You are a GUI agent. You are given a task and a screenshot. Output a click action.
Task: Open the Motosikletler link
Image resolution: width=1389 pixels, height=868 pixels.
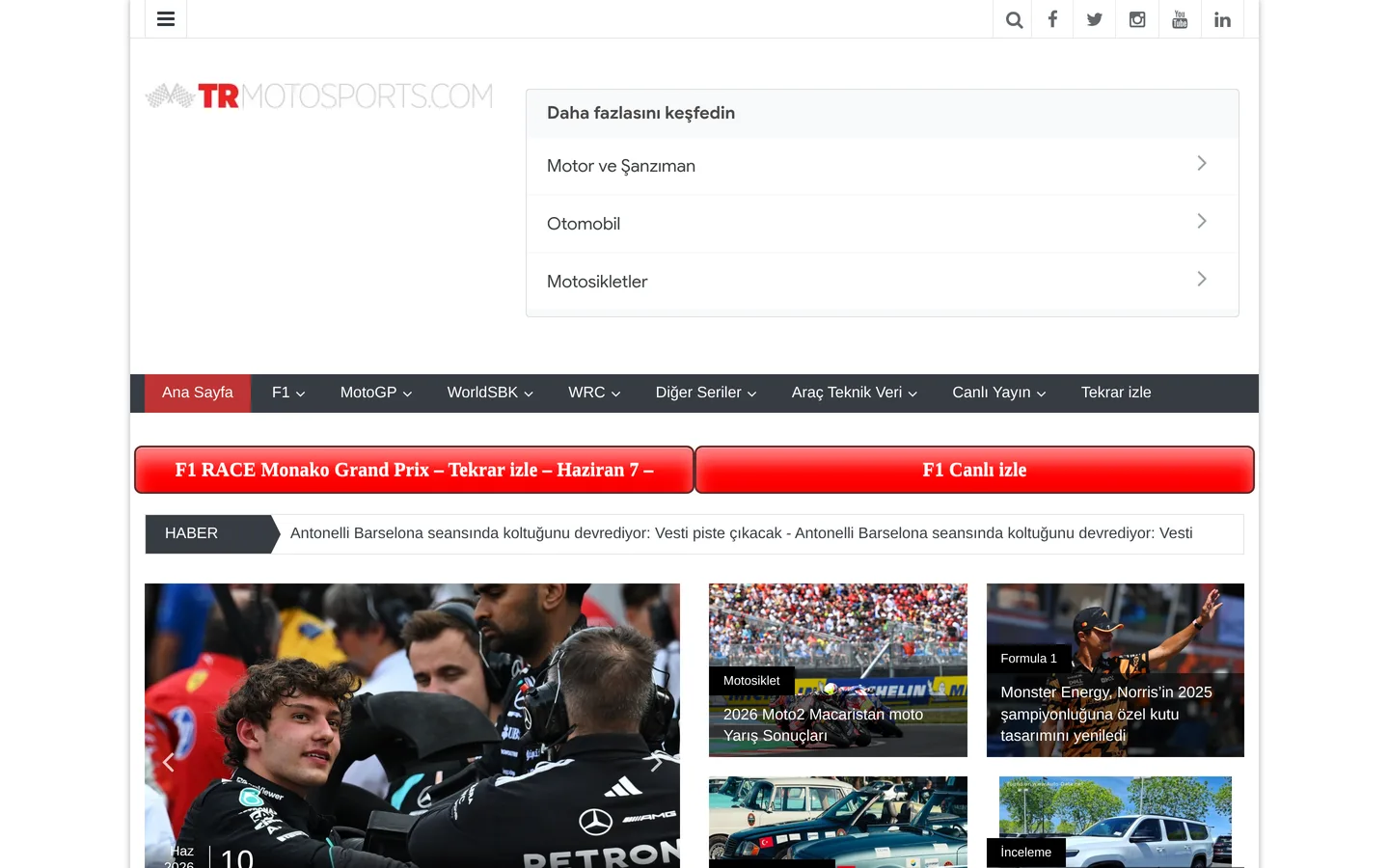tap(597, 282)
